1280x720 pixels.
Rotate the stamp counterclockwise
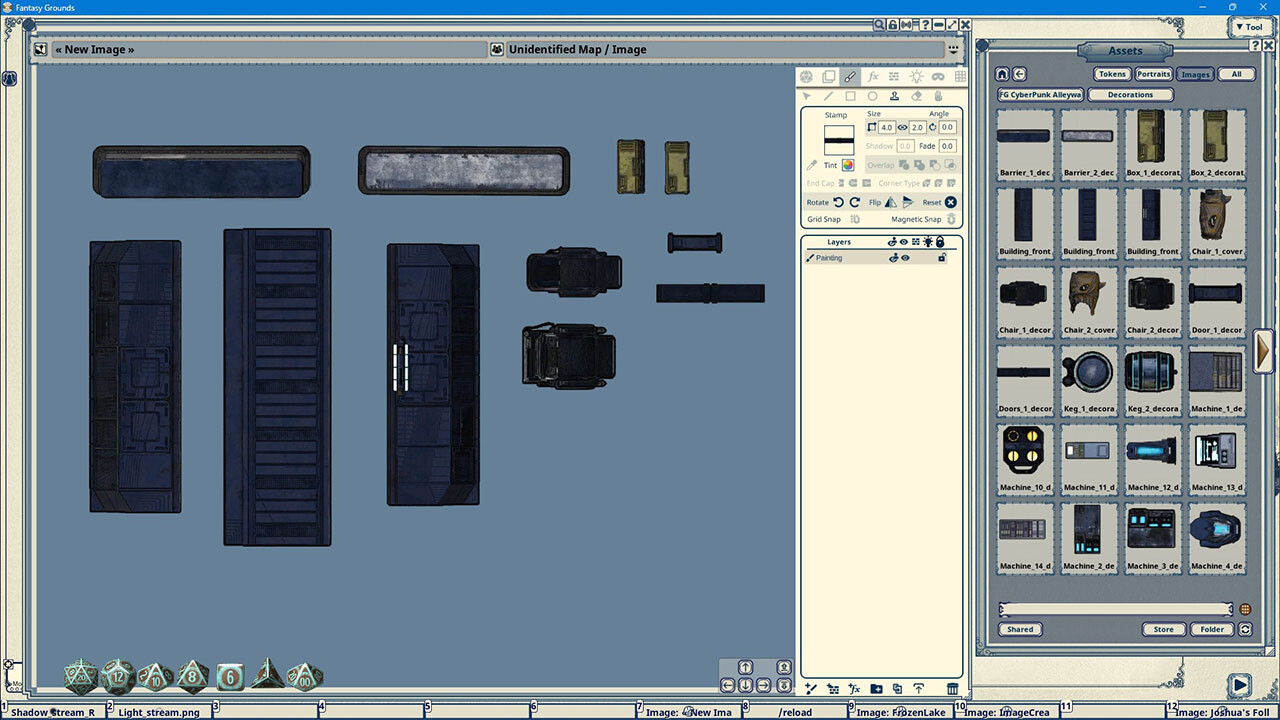point(839,201)
